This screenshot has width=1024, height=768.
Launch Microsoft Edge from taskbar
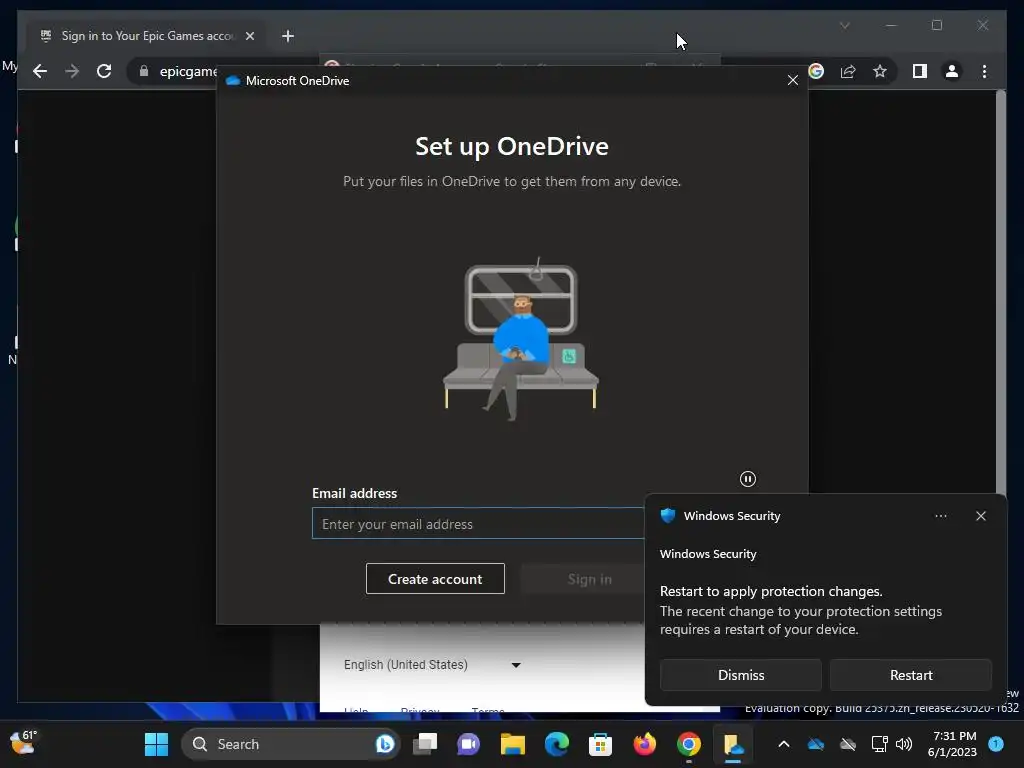(556, 744)
